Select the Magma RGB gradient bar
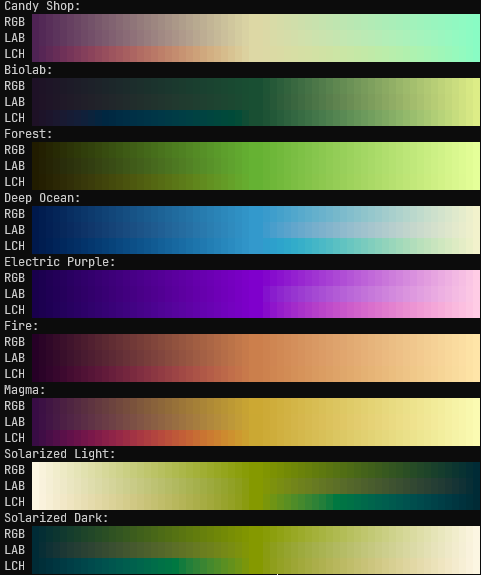 (256, 406)
